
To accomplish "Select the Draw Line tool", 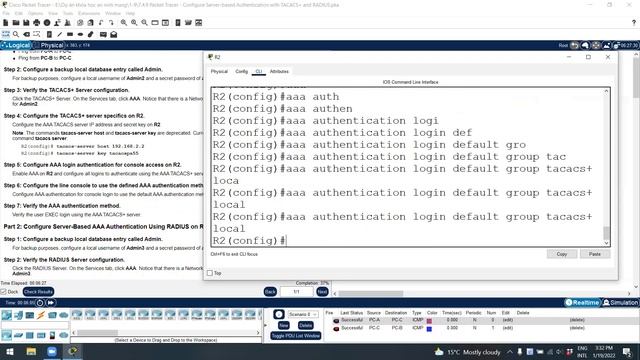I will coord(60,34).
